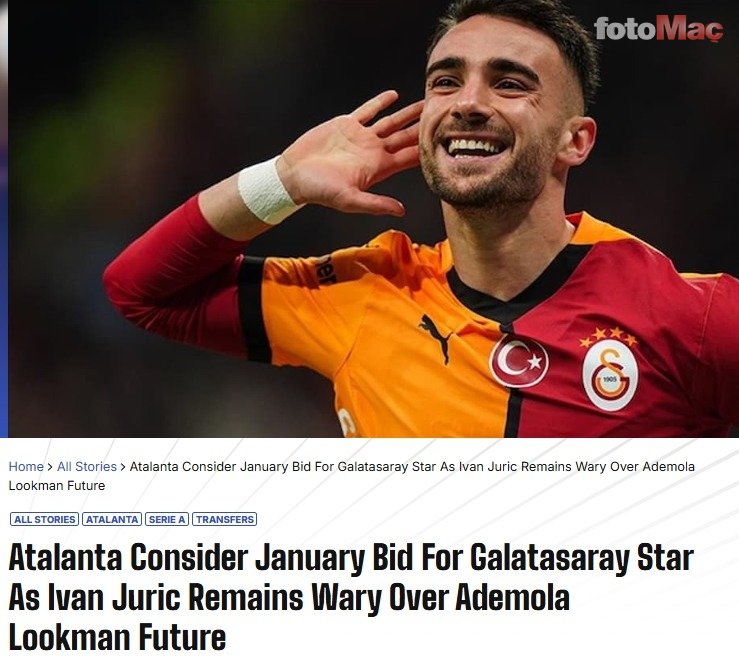Click the chevron after the Home breadcrumb
739x662 pixels.
pyautogui.click(x=50, y=467)
